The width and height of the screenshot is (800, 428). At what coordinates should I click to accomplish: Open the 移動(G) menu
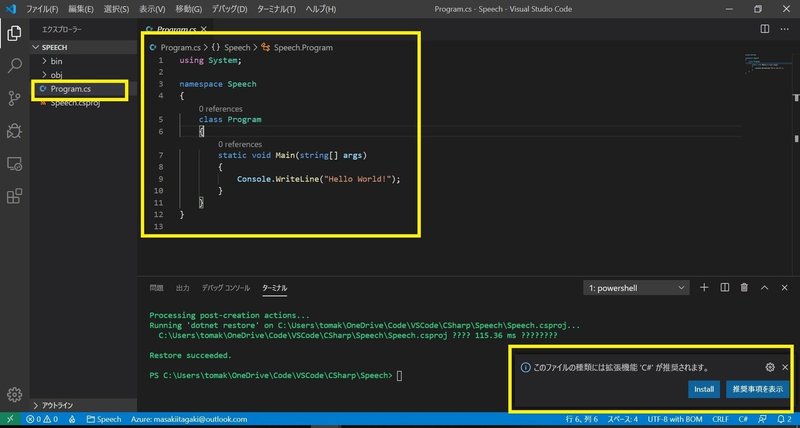[x=188, y=9]
